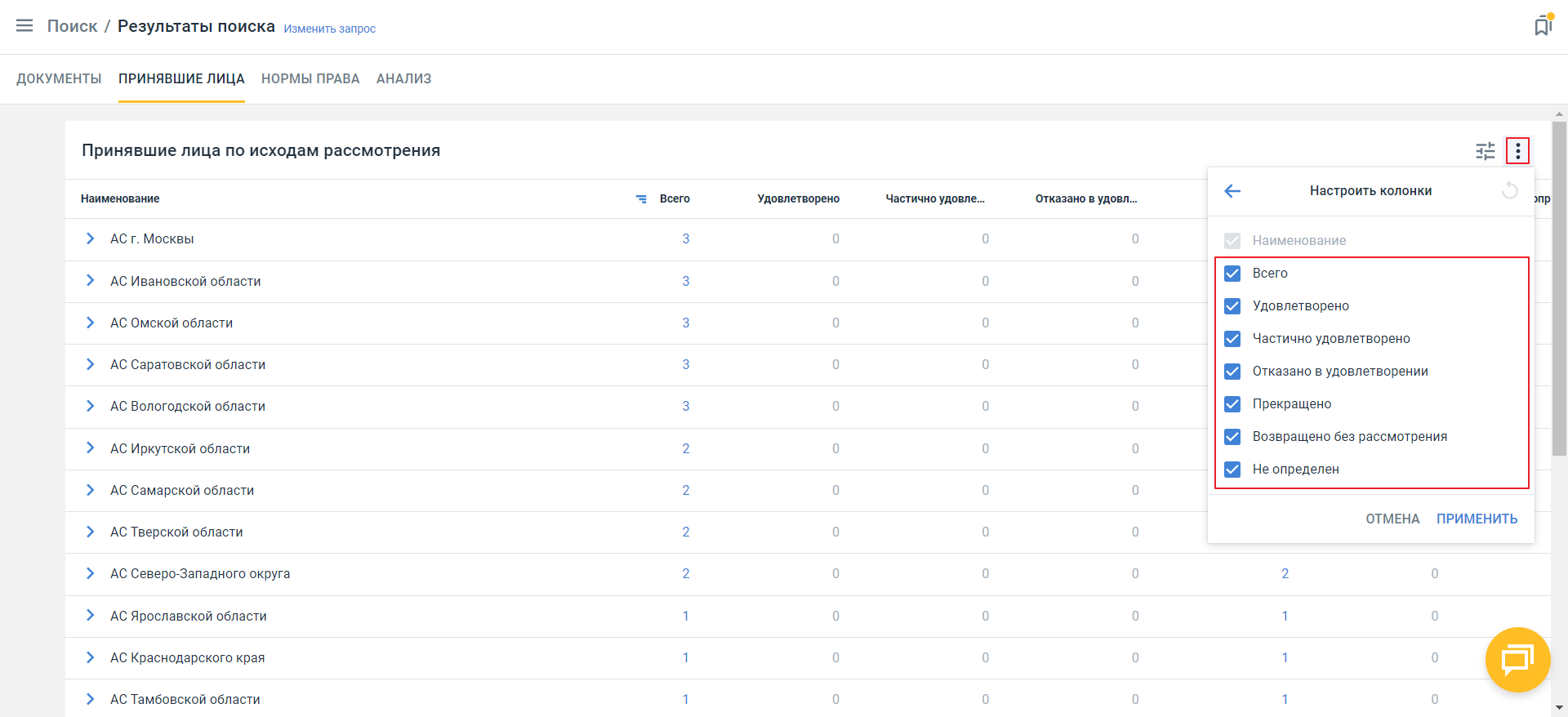Image resolution: width=1568 pixels, height=717 pixels.
Task: Expand АС Тамбовской области row
Action: [90, 699]
